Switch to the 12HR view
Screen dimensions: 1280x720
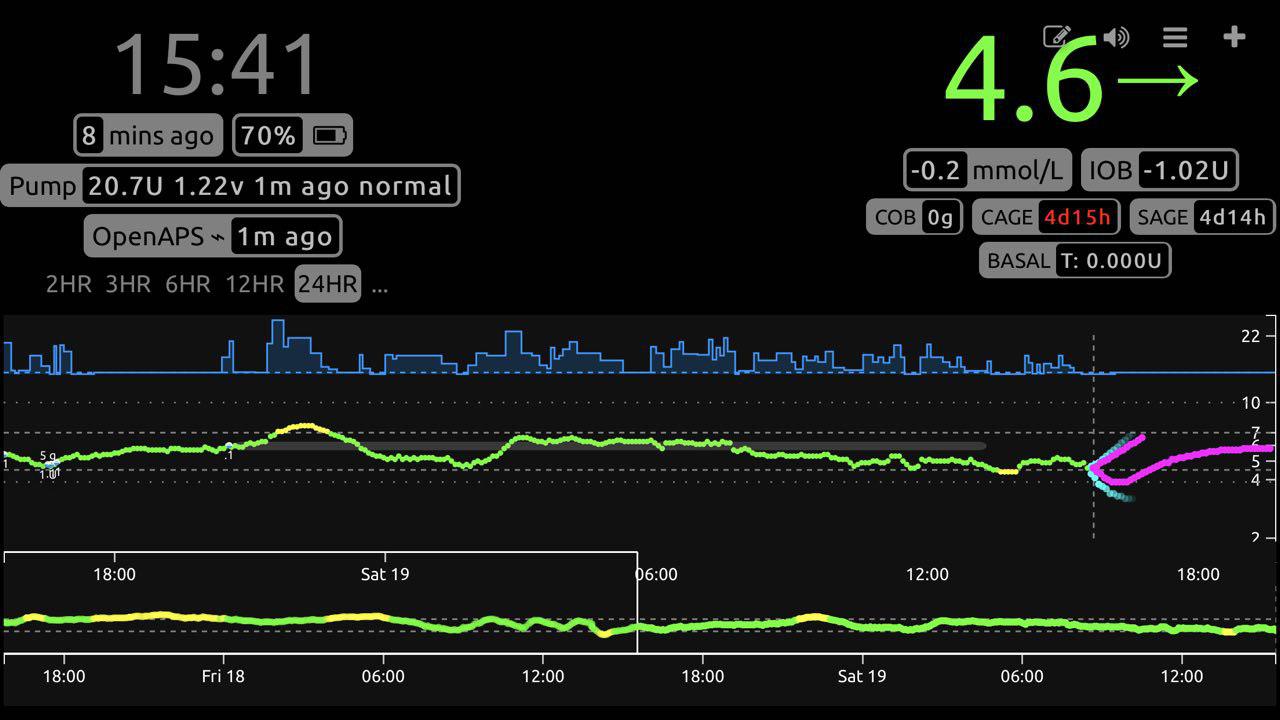254,284
